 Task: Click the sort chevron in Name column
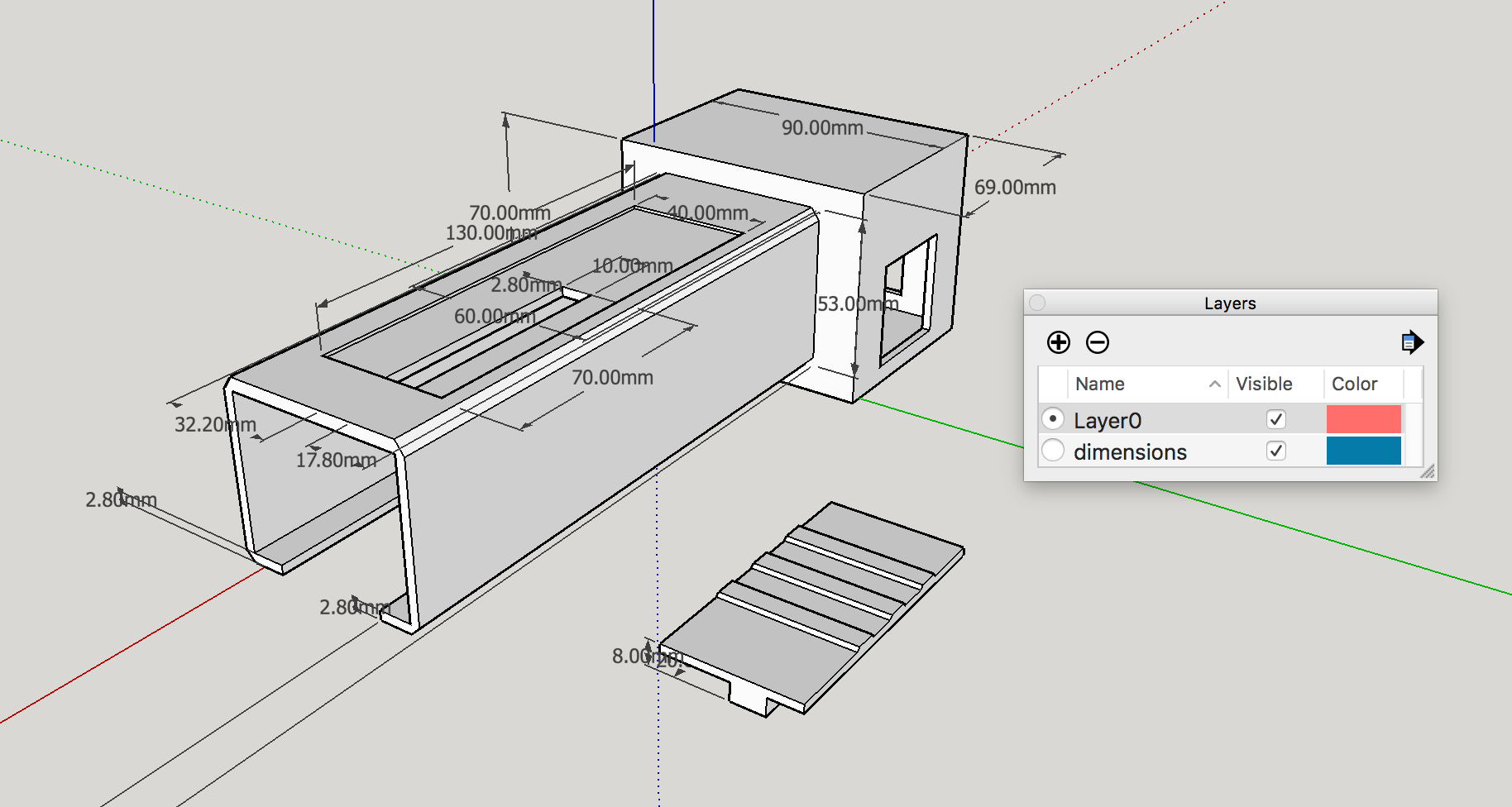pos(1214,384)
